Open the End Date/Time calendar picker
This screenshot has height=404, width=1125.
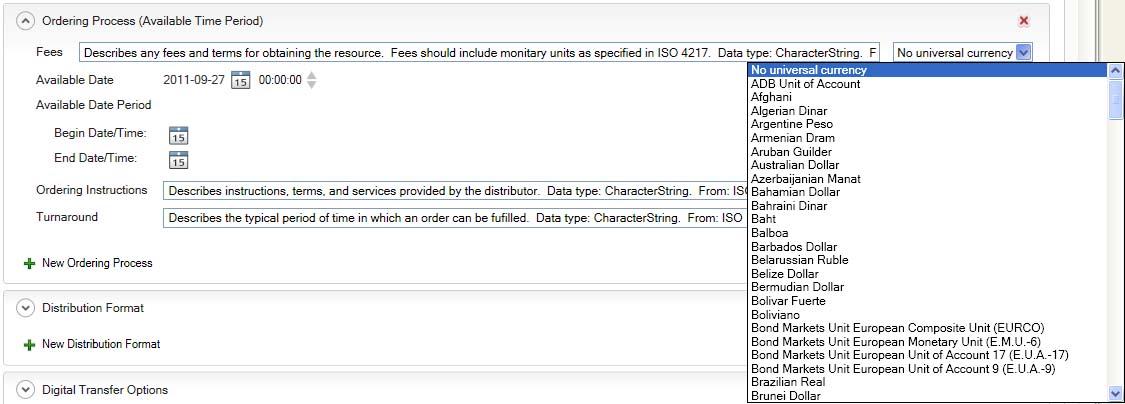[178, 159]
